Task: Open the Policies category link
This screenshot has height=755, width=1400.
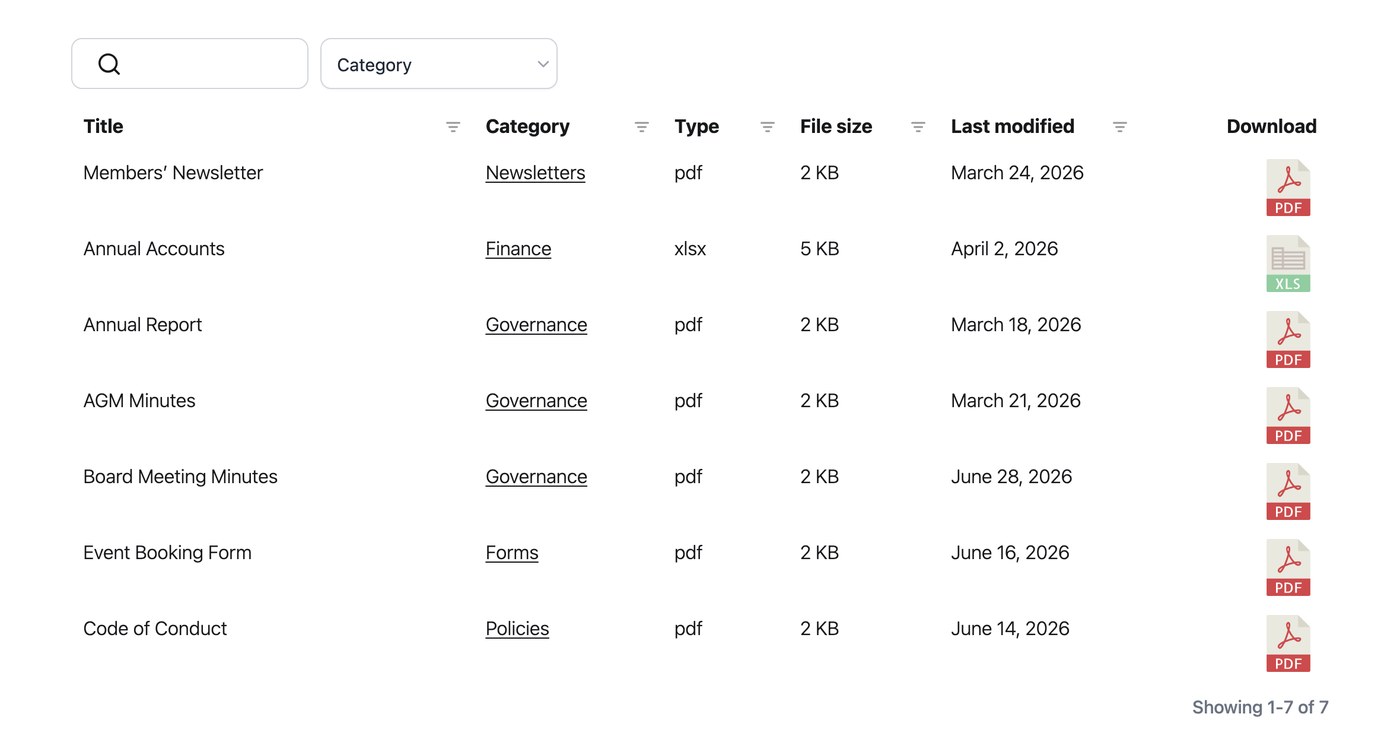Action: tap(517, 629)
